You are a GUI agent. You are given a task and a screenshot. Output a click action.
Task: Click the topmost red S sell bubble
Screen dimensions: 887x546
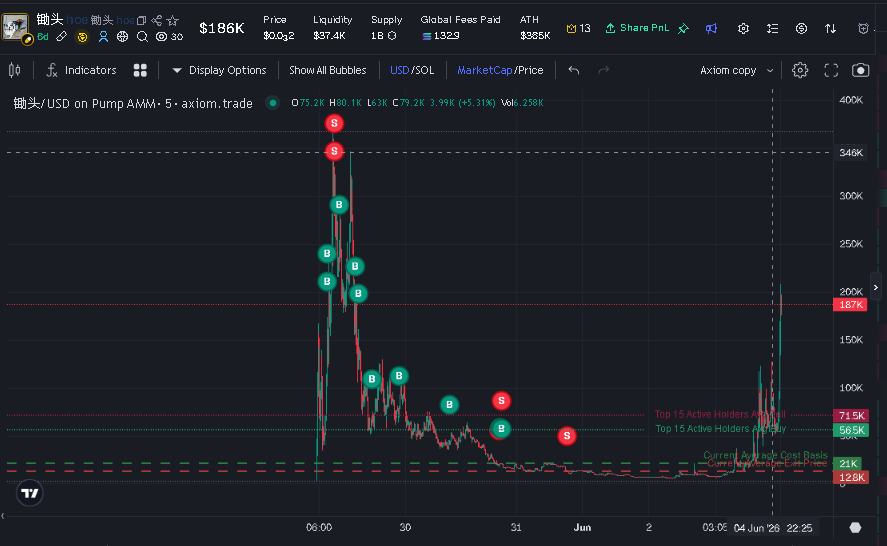(334, 123)
